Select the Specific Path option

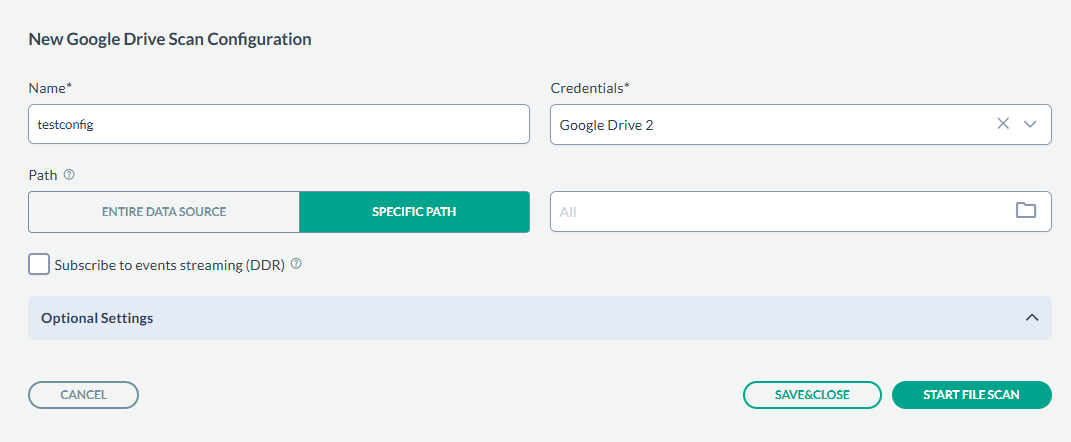(x=414, y=212)
